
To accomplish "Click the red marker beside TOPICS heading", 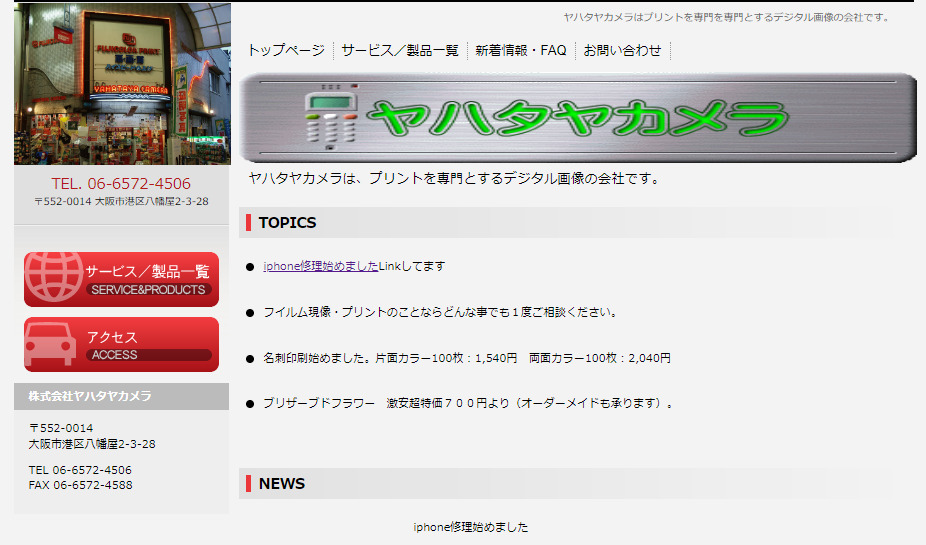I will [248, 222].
